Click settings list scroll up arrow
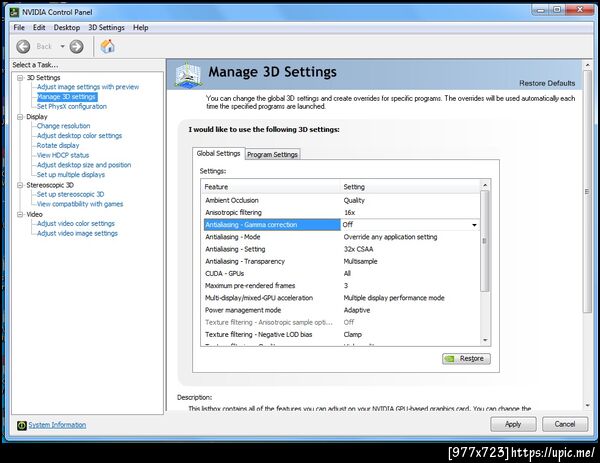Viewport: 600px width, 463px height. (x=485, y=186)
